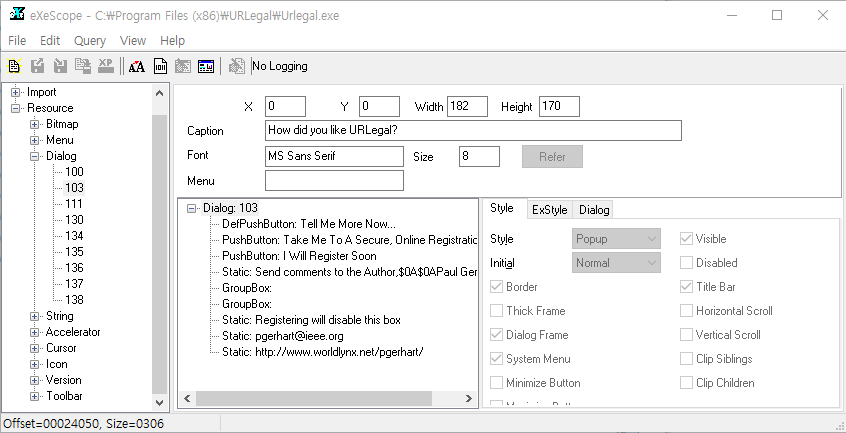Select dialog resource 138
The height and width of the screenshot is (433, 846).
click(74, 300)
